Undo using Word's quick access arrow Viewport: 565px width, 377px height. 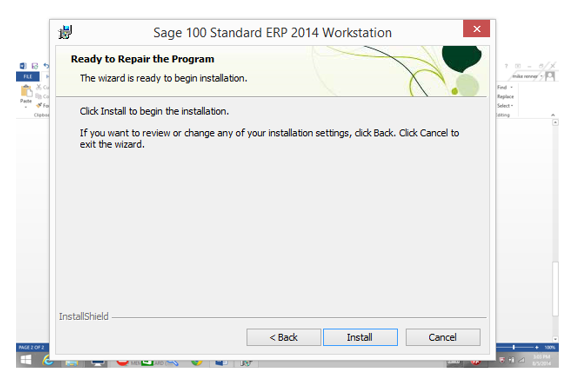46,66
